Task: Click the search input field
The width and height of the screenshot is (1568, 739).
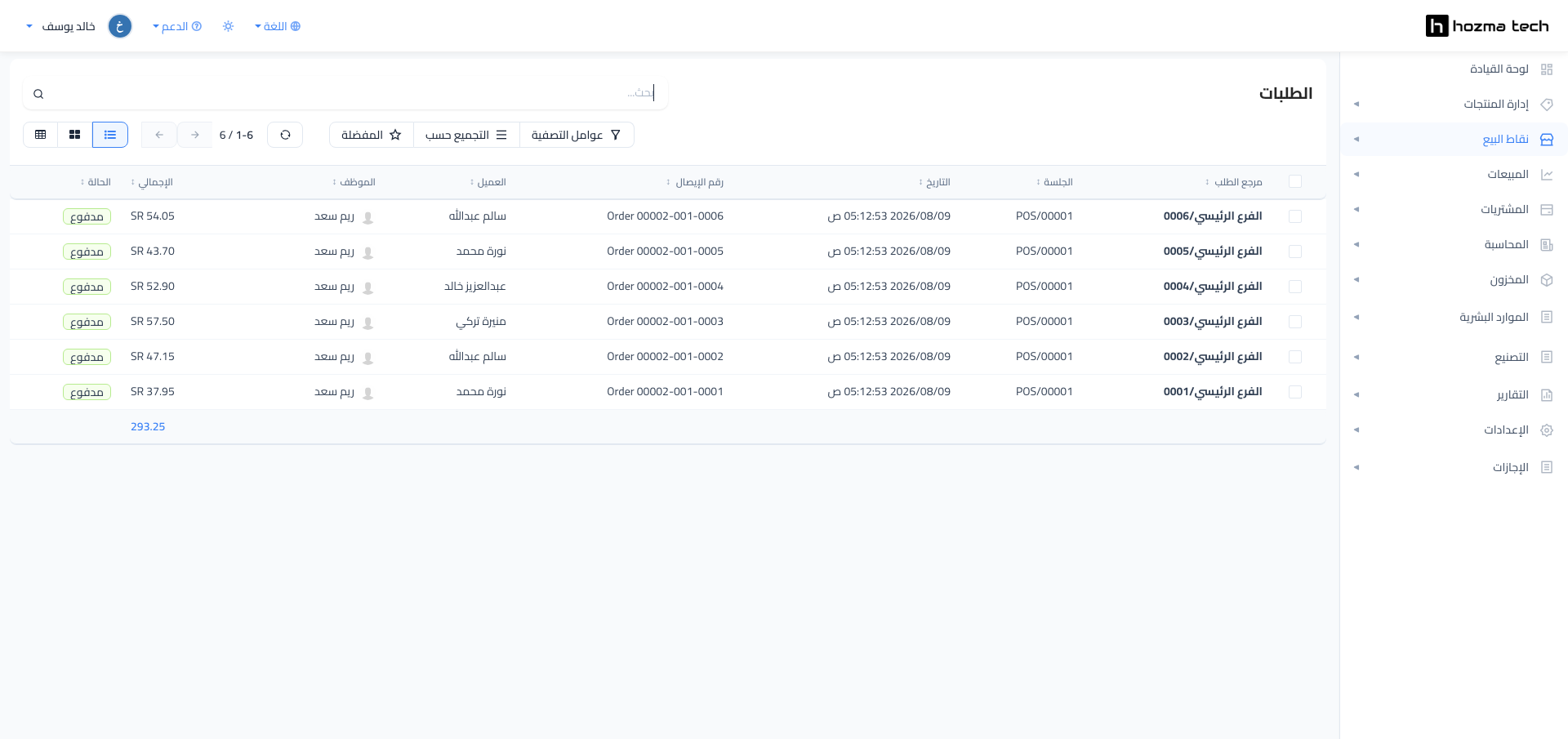Action: (x=346, y=93)
